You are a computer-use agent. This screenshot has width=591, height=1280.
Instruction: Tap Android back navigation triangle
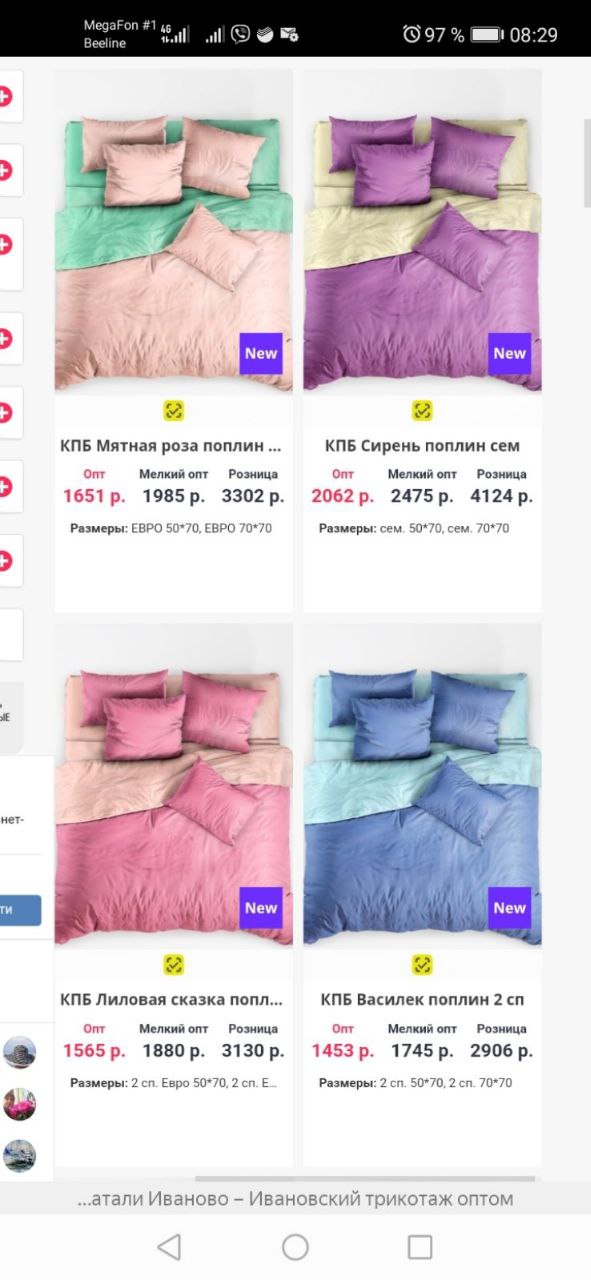(x=169, y=1246)
